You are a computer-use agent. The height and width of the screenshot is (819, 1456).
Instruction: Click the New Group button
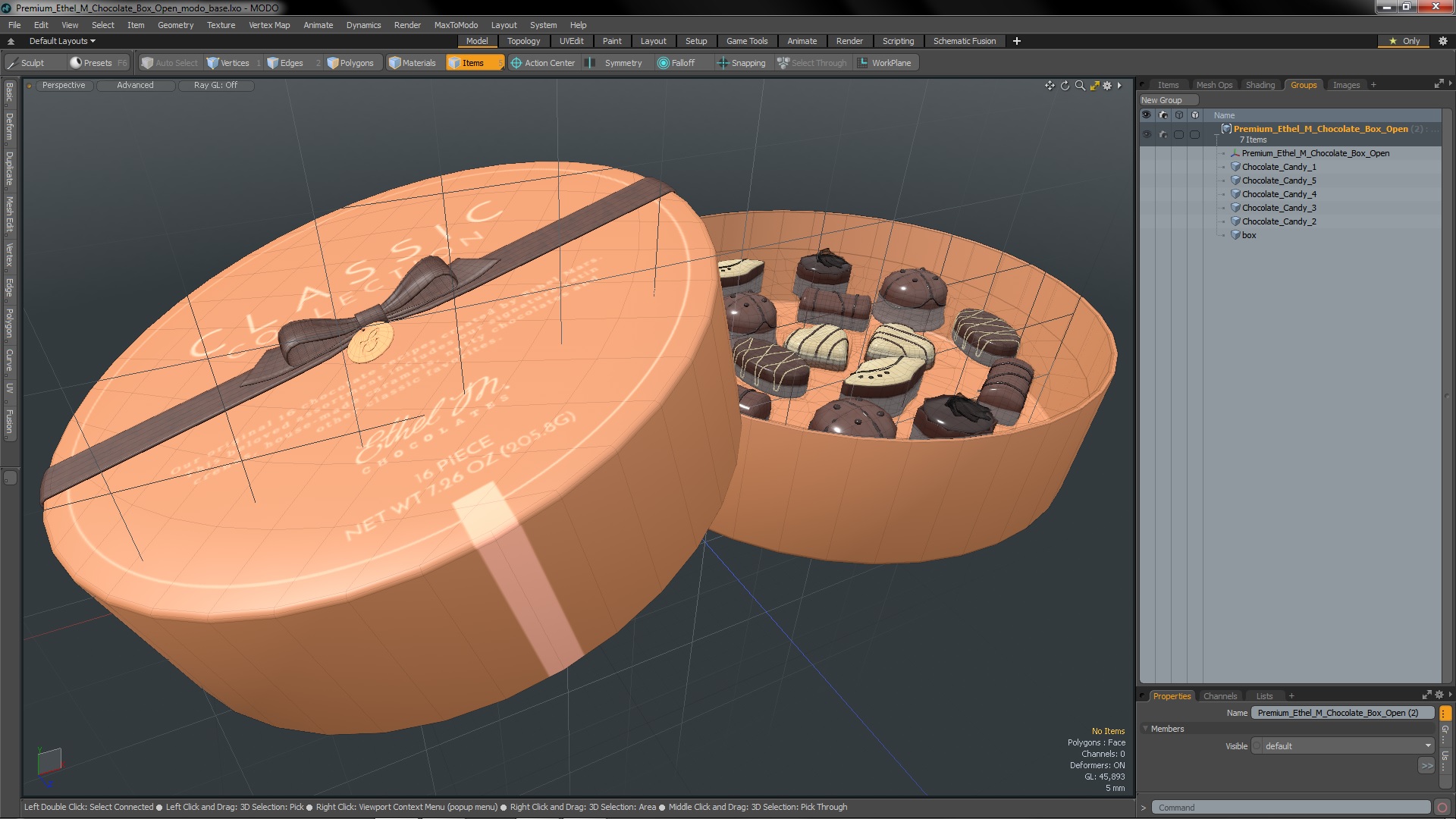click(x=1168, y=100)
